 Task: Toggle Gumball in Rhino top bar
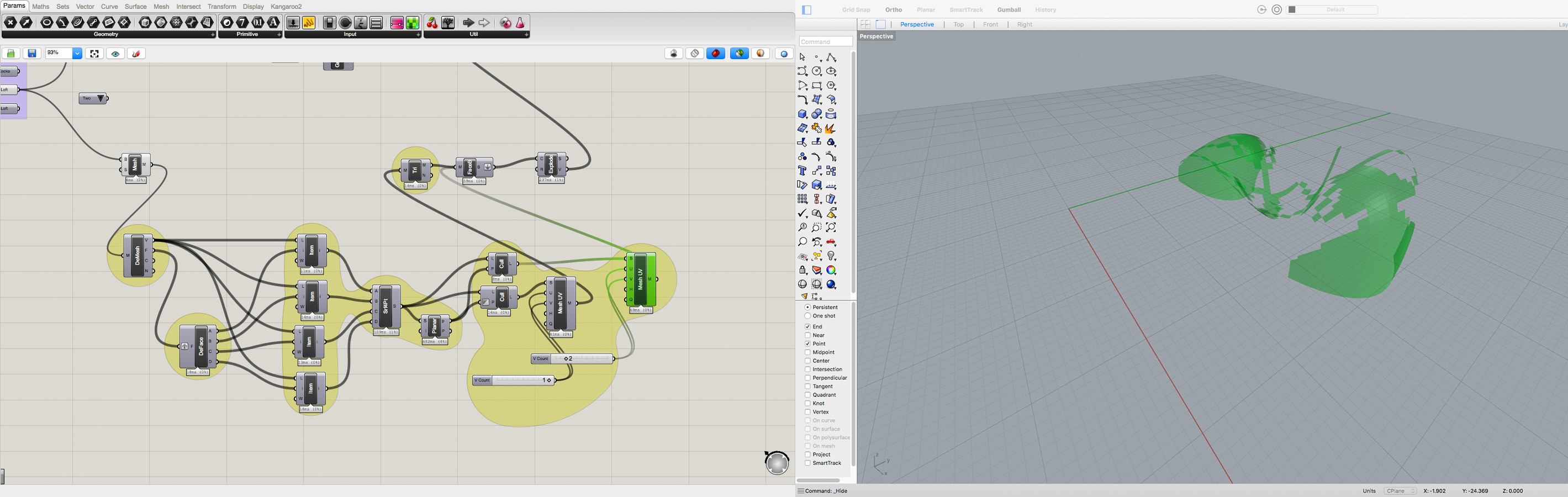pyautogui.click(x=1009, y=10)
